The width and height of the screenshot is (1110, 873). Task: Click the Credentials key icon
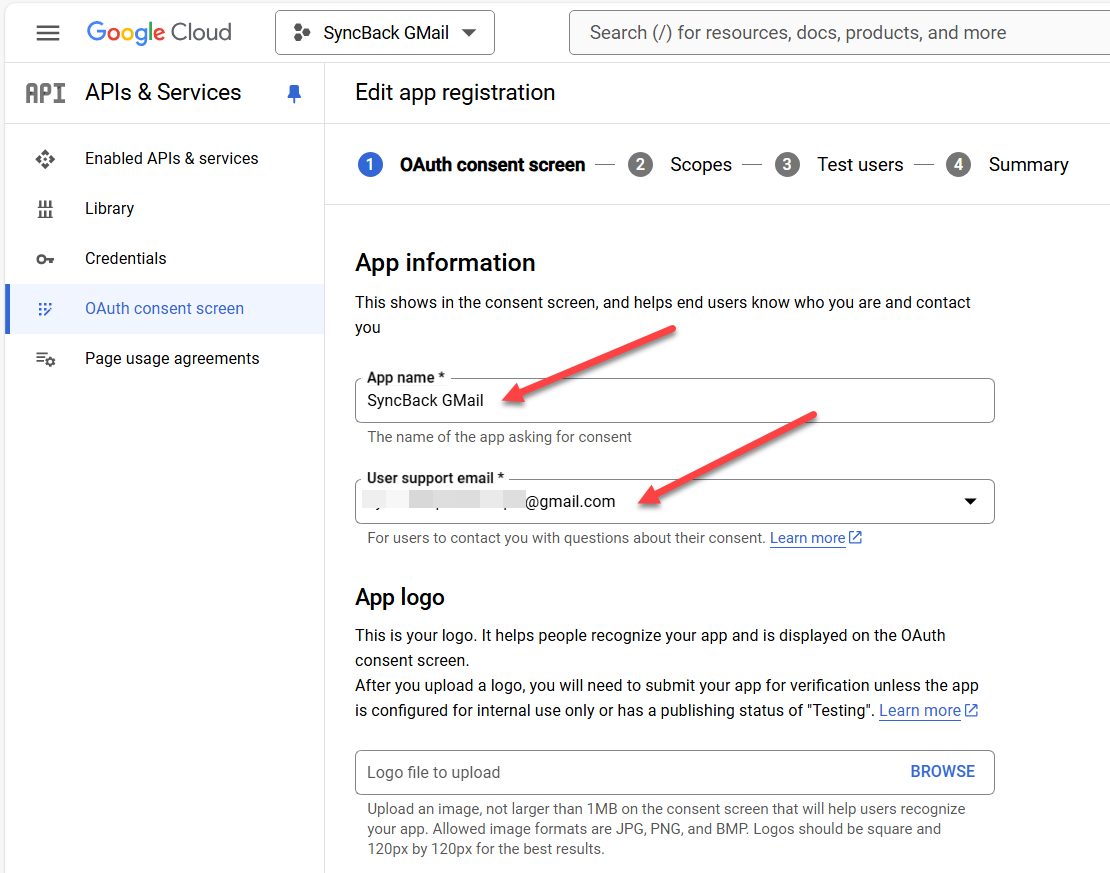point(45,259)
